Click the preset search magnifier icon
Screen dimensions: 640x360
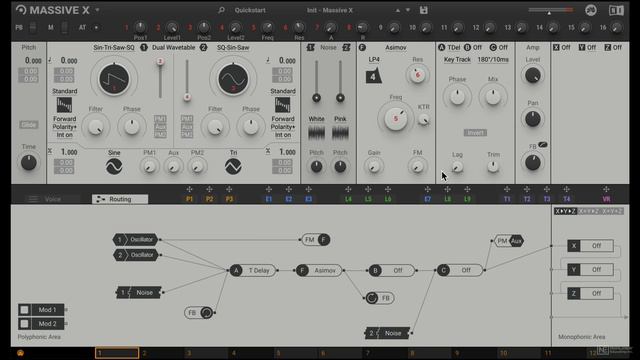pos(221,10)
